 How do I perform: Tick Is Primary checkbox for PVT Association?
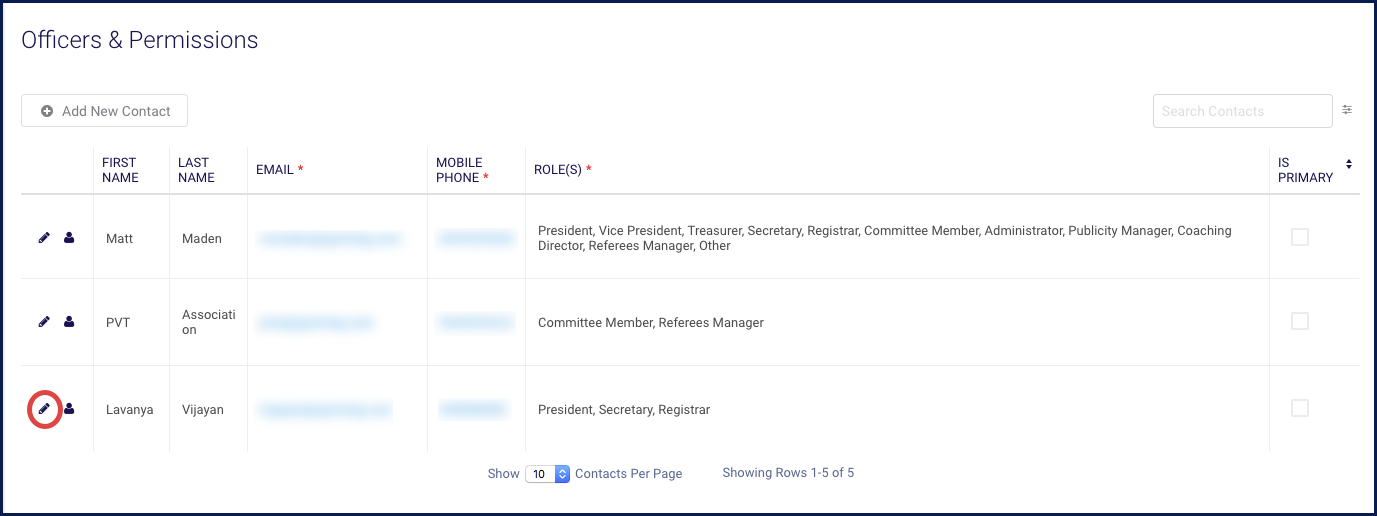click(x=1300, y=321)
